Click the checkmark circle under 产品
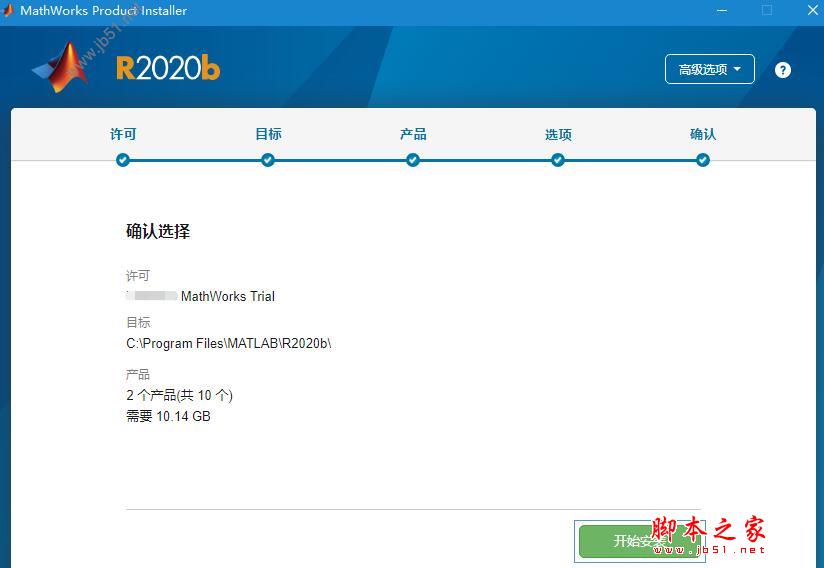The image size is (824, 568). [413, 160]
